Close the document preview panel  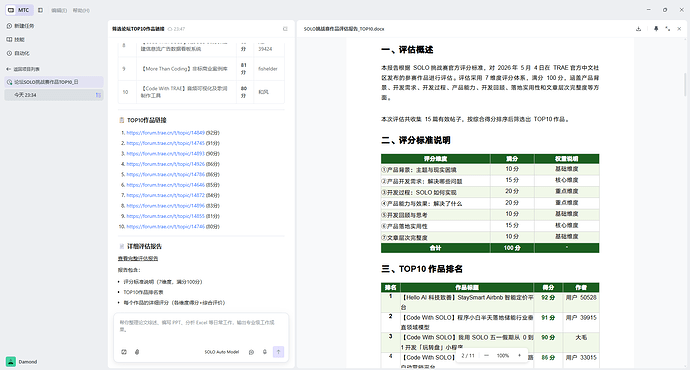pyautogui.click(x=679, y=29)
